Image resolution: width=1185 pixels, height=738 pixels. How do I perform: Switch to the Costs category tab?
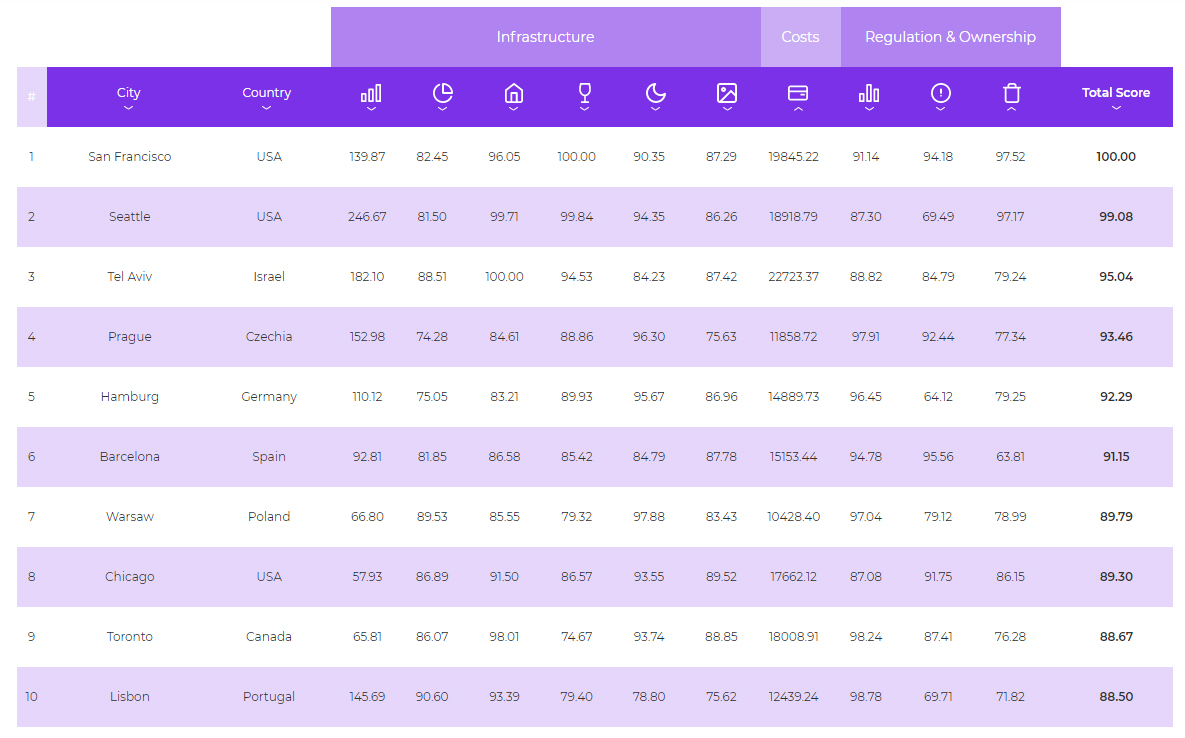800,37
